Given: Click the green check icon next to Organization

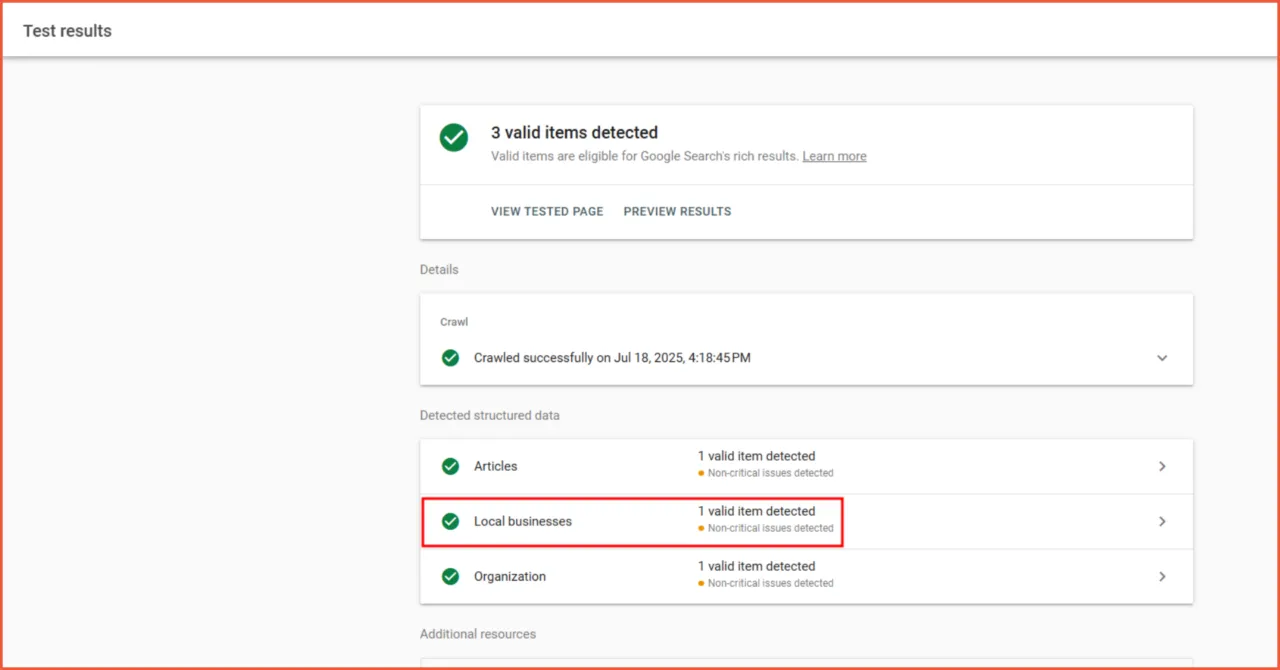Looking at the screenshot, I should [x=451, y=576].
